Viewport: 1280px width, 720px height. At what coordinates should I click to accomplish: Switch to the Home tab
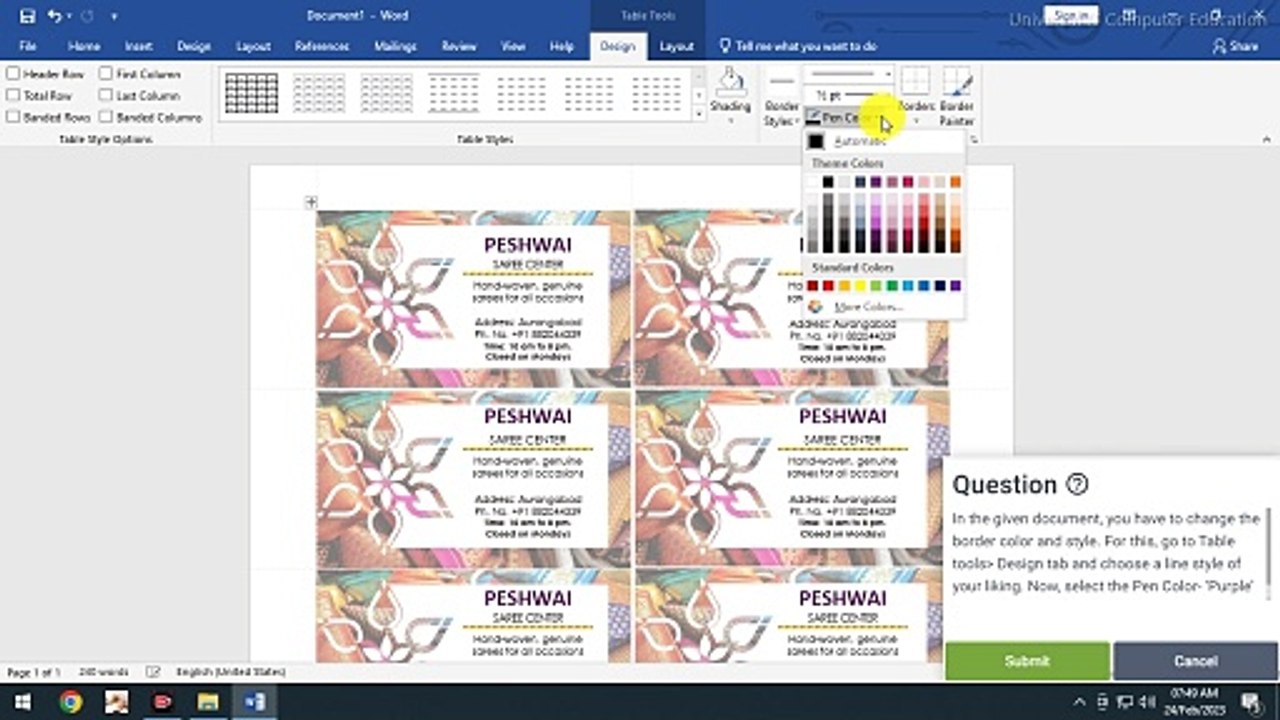coord(84,46)
